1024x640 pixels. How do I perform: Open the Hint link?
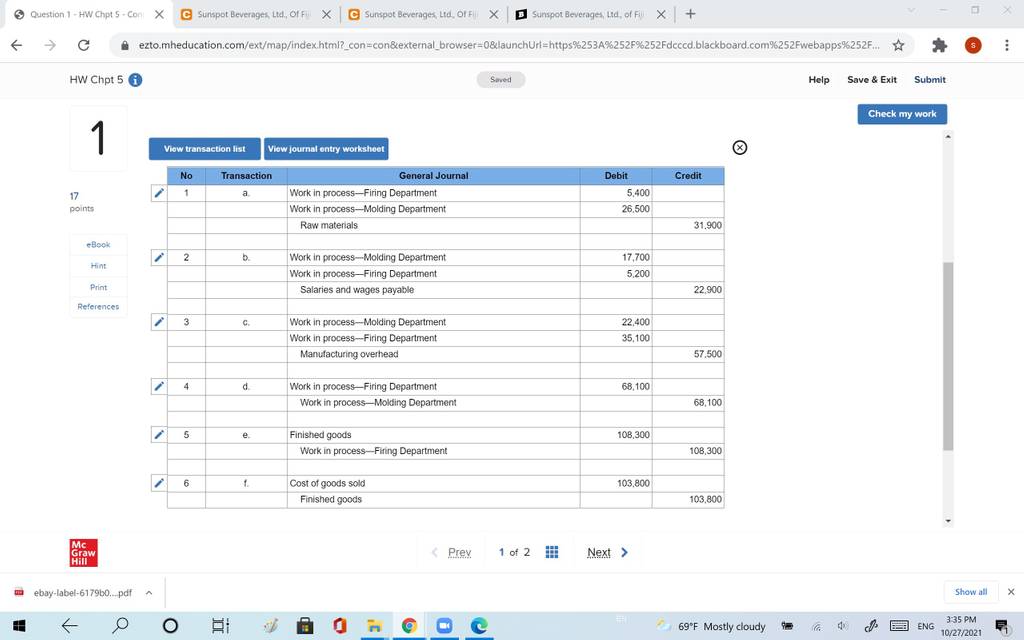point(98,266)
